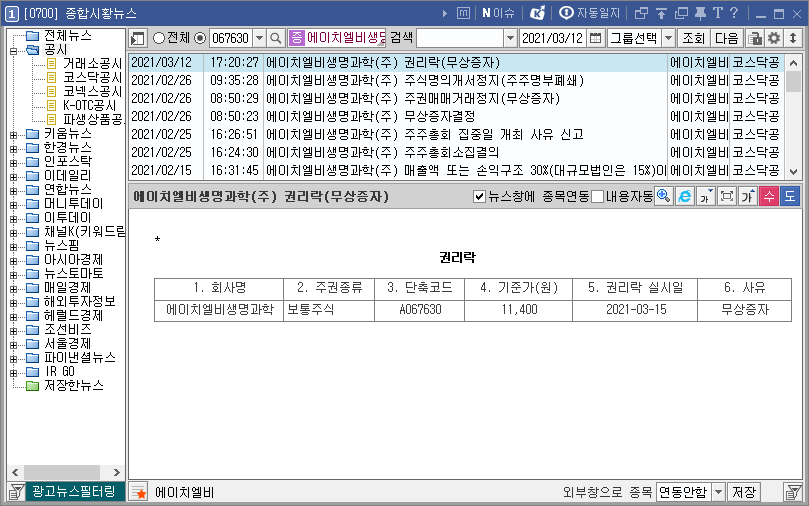Viewport: 809px width, 506px height.
Task: Open news row 주권매매거래정지(무상증자)
Action: [457, 98]
